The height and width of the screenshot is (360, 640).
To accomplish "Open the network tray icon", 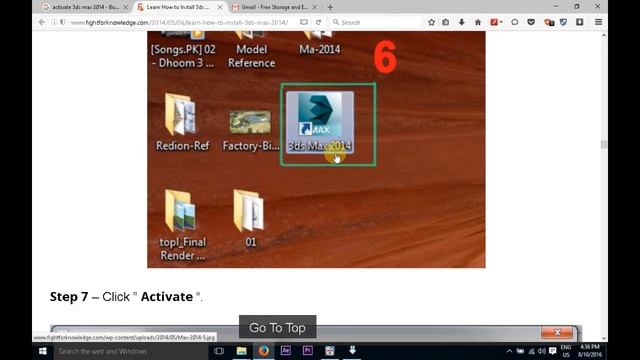I will click(531, 351).
